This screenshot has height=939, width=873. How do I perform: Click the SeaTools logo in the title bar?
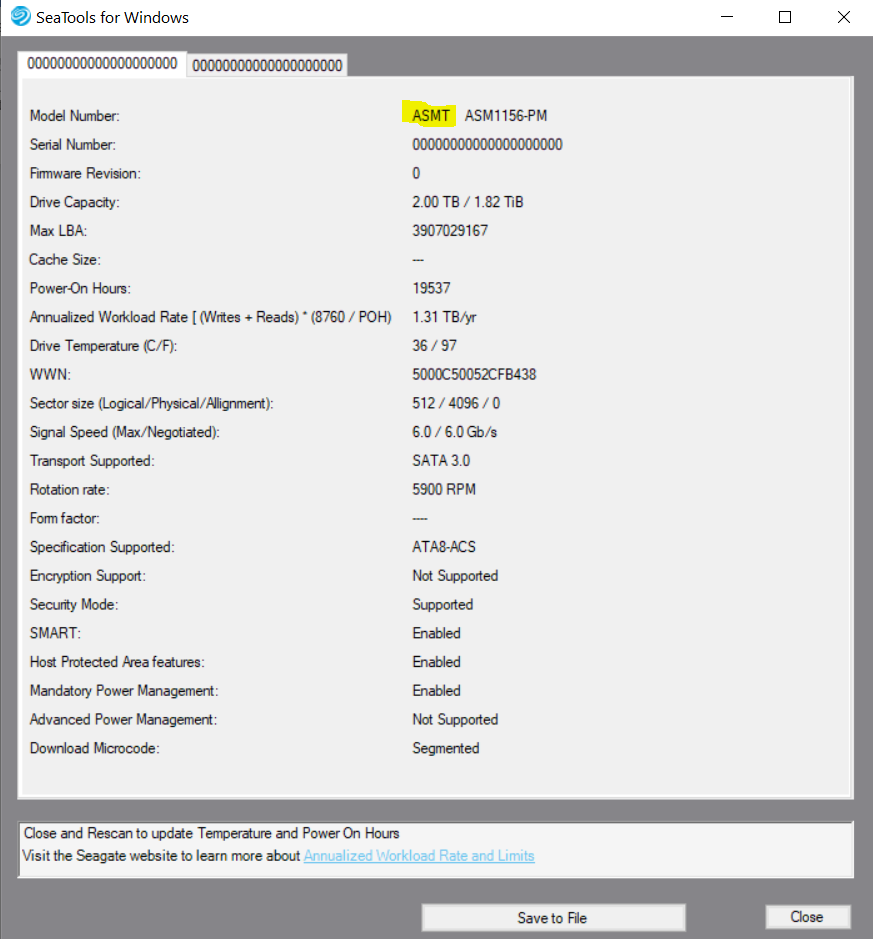[x=20, y=16]
